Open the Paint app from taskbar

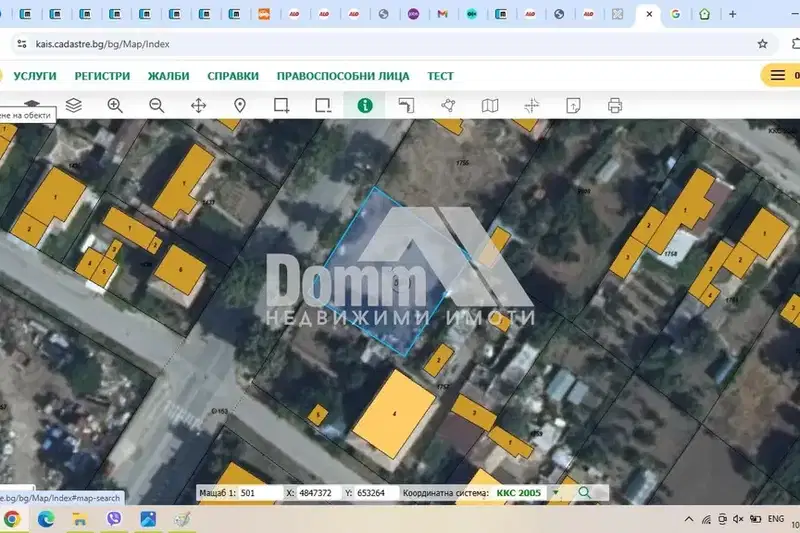coord(182,519)
